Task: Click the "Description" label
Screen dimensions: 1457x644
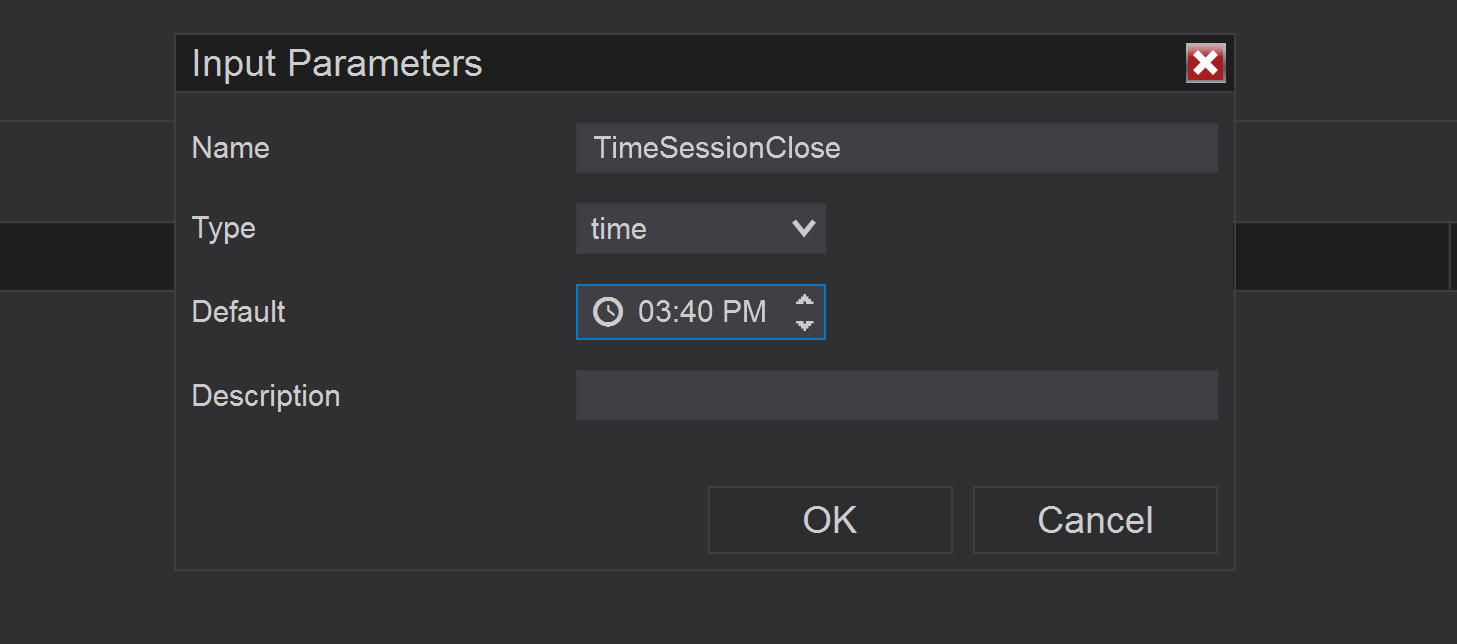Action: 266,396
